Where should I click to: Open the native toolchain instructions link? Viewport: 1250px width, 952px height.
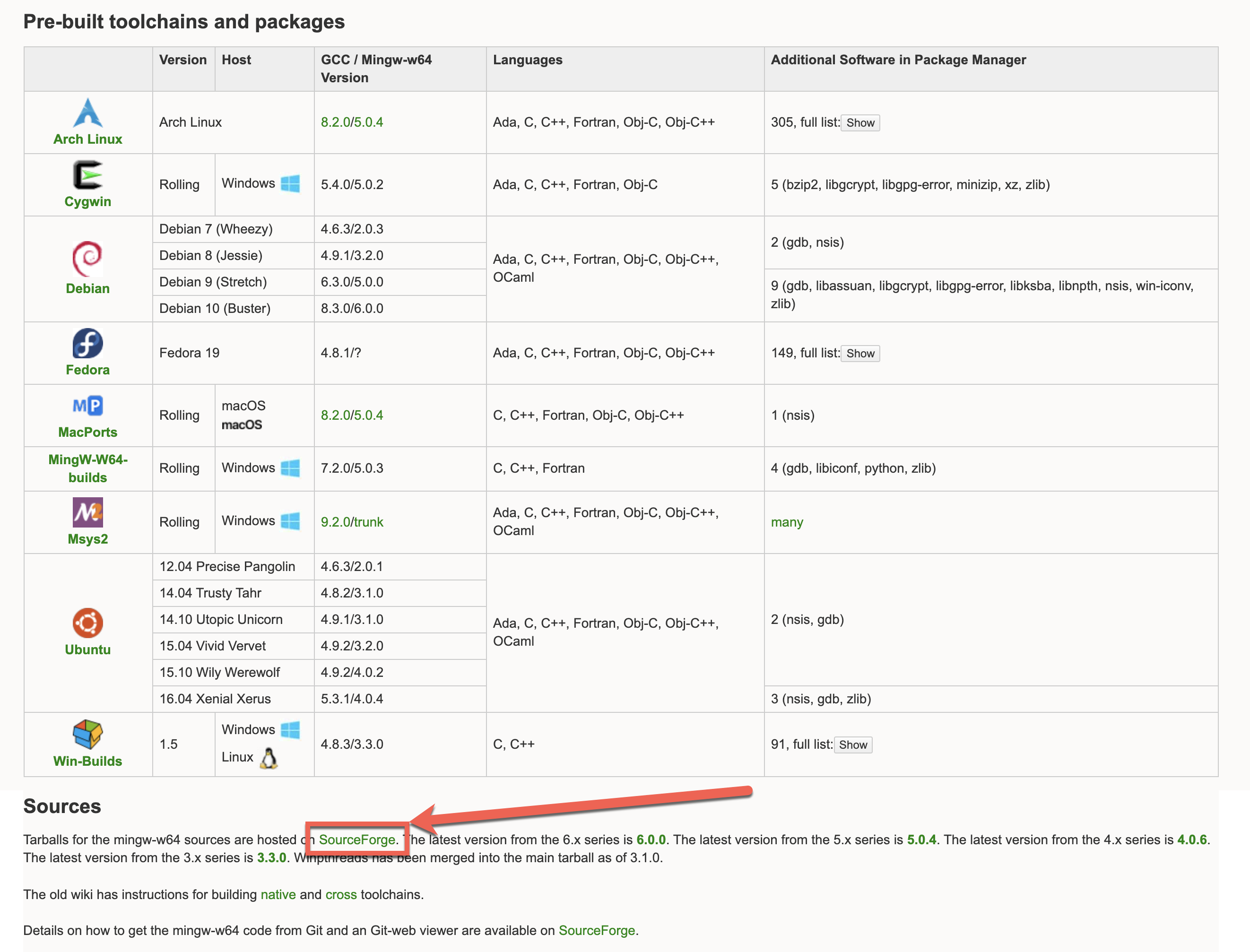[x=278, y=894]
